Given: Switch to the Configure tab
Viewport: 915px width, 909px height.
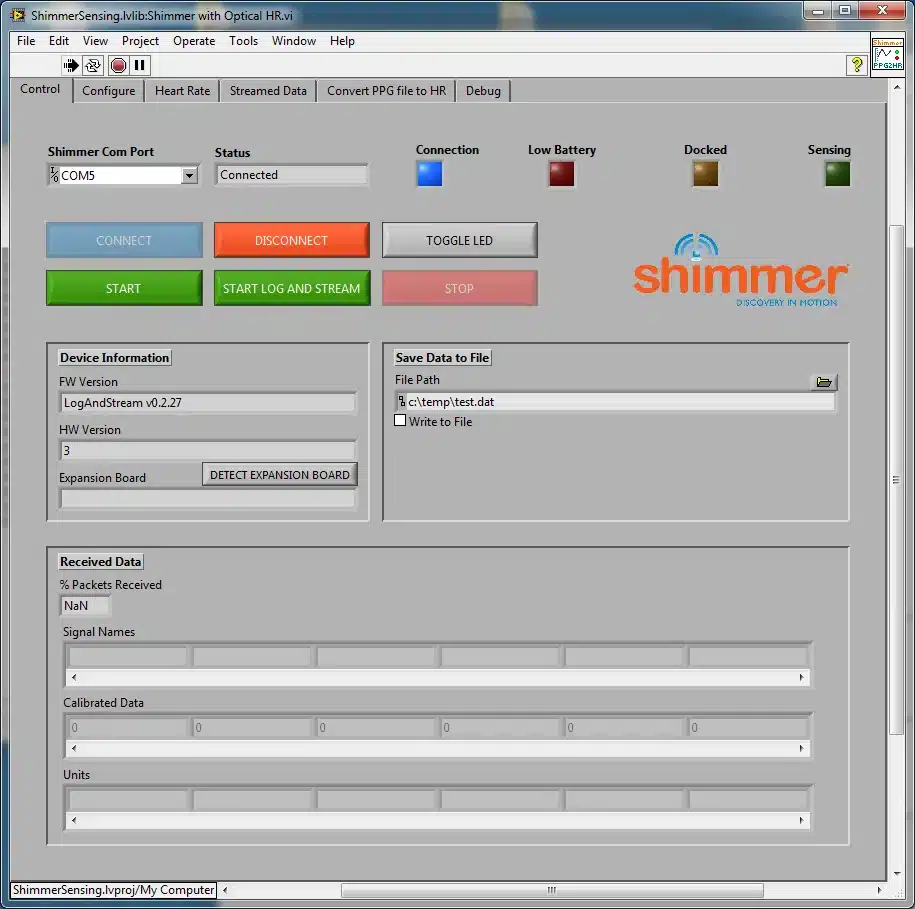Looking at the screenshot, I should (109, 91).
